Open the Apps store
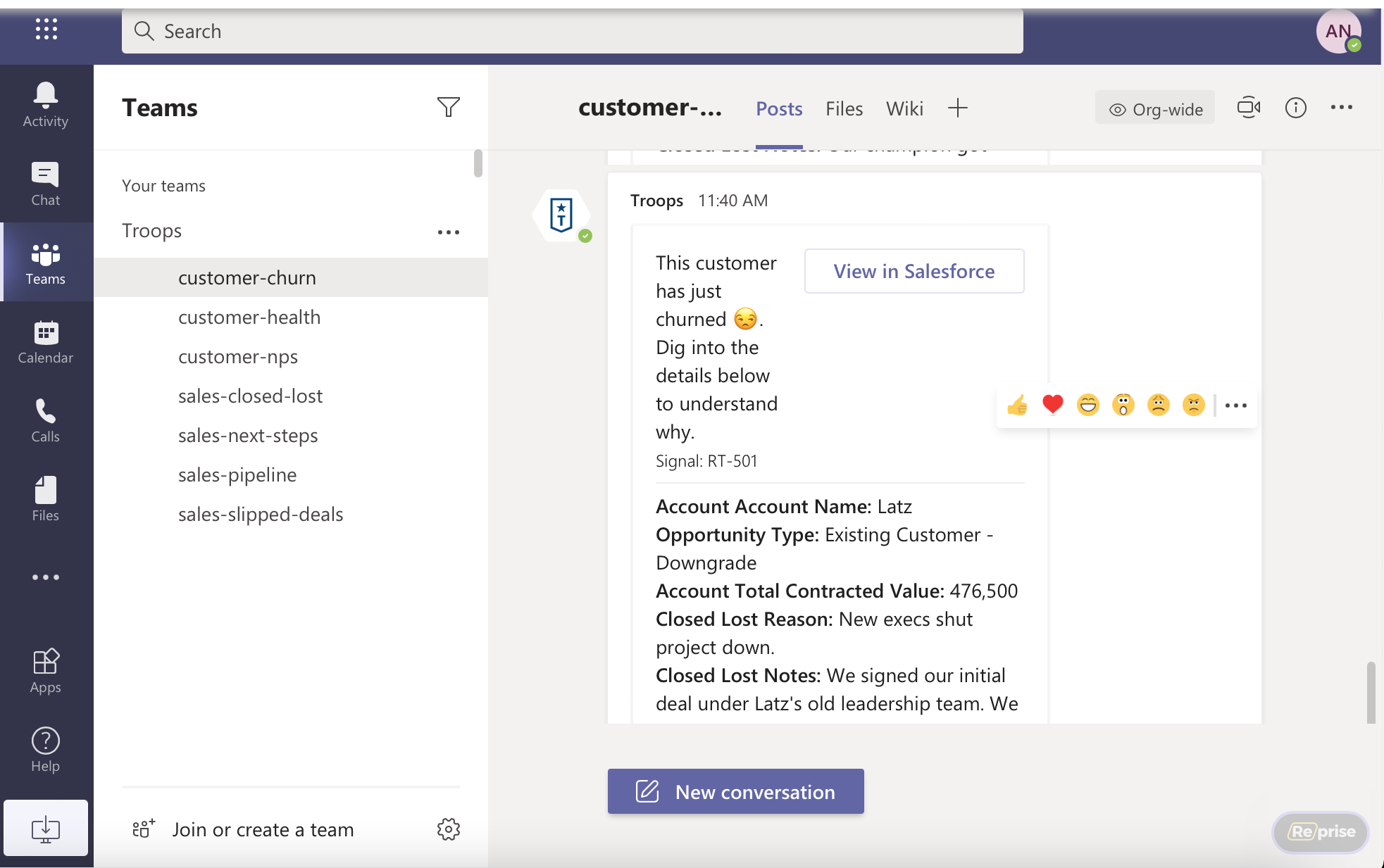 tap(46, 671)
